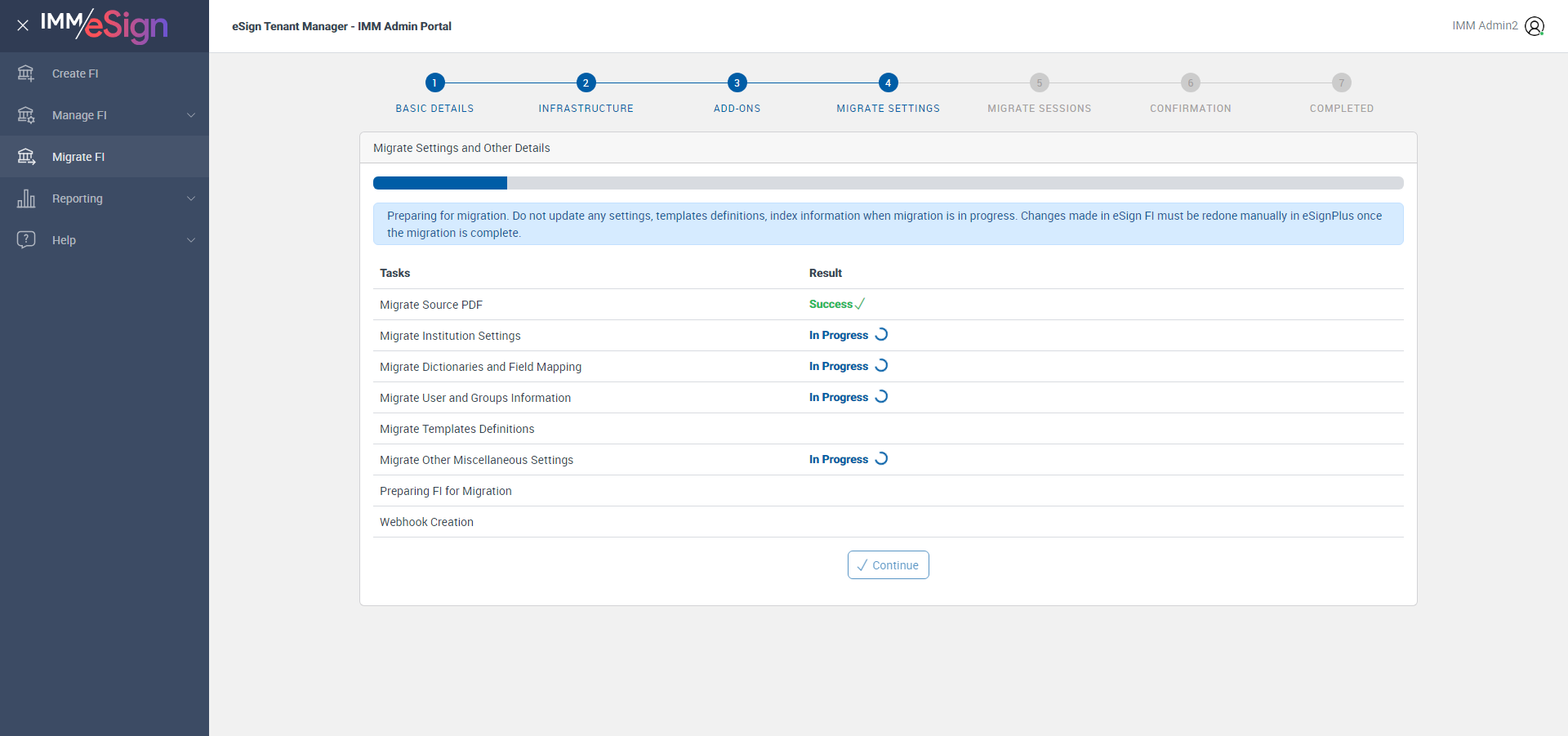1568x736 pixels.
Task: Click the Reporting bar chart icon
Action: tap(26, 198)
